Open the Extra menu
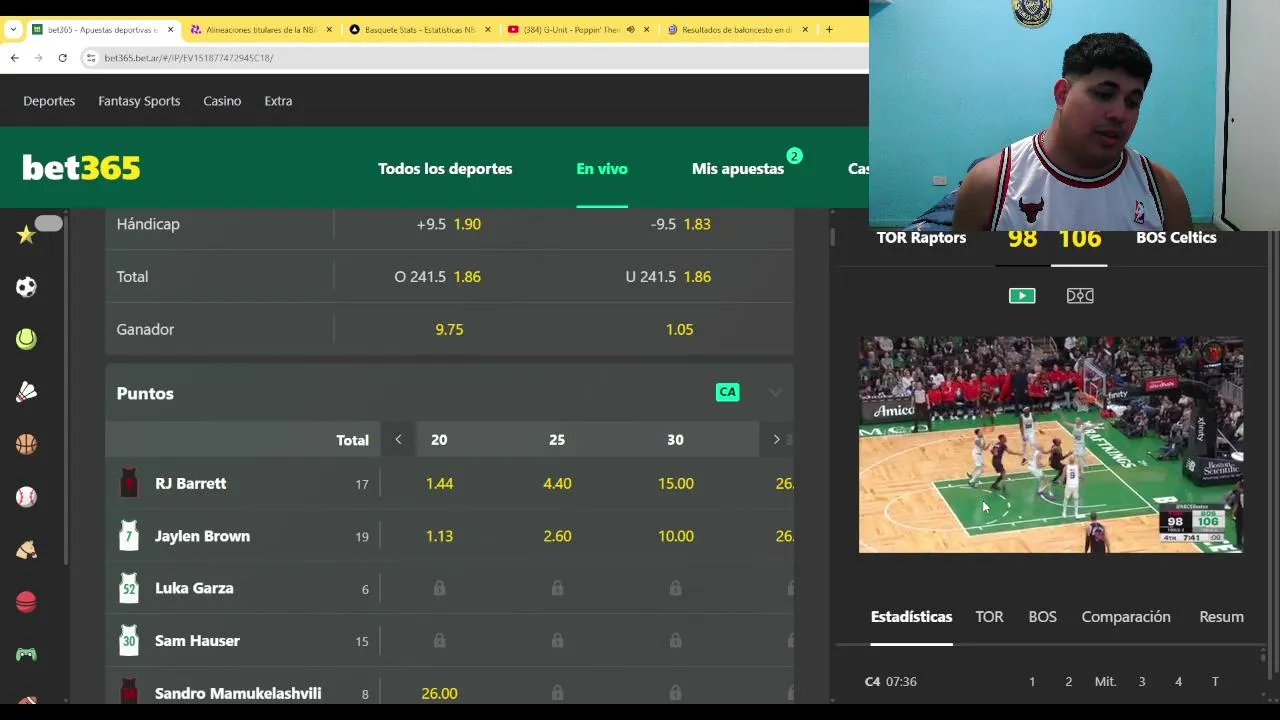1280x720 pixels. click(x=278, y=101)
